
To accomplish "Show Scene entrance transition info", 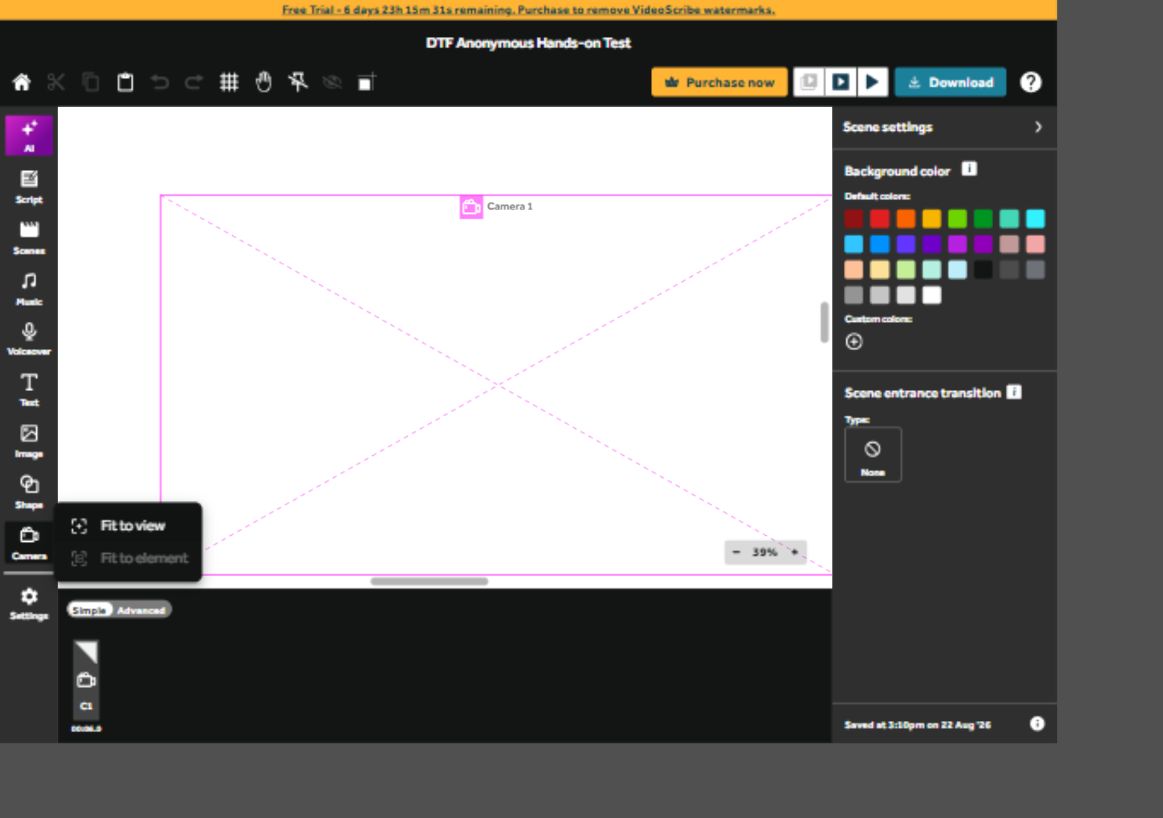I will click(1014, 392).
